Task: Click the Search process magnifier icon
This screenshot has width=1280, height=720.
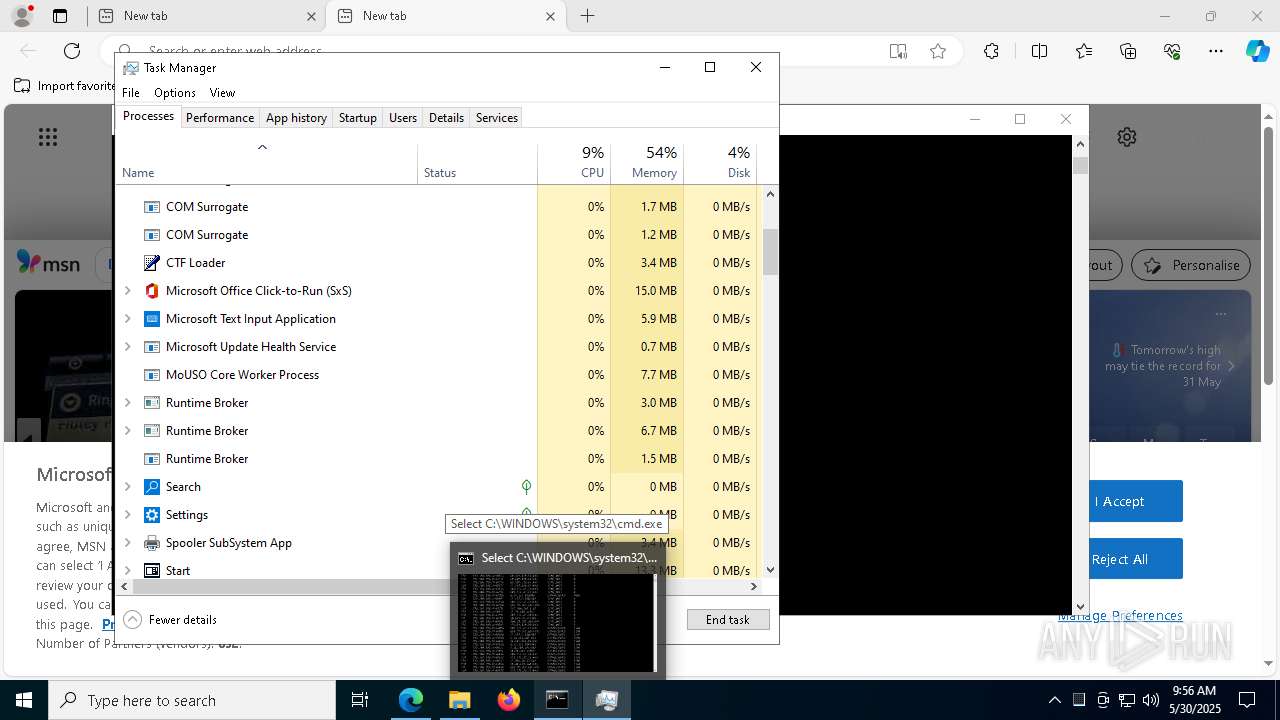Action: tap(152, 487)
